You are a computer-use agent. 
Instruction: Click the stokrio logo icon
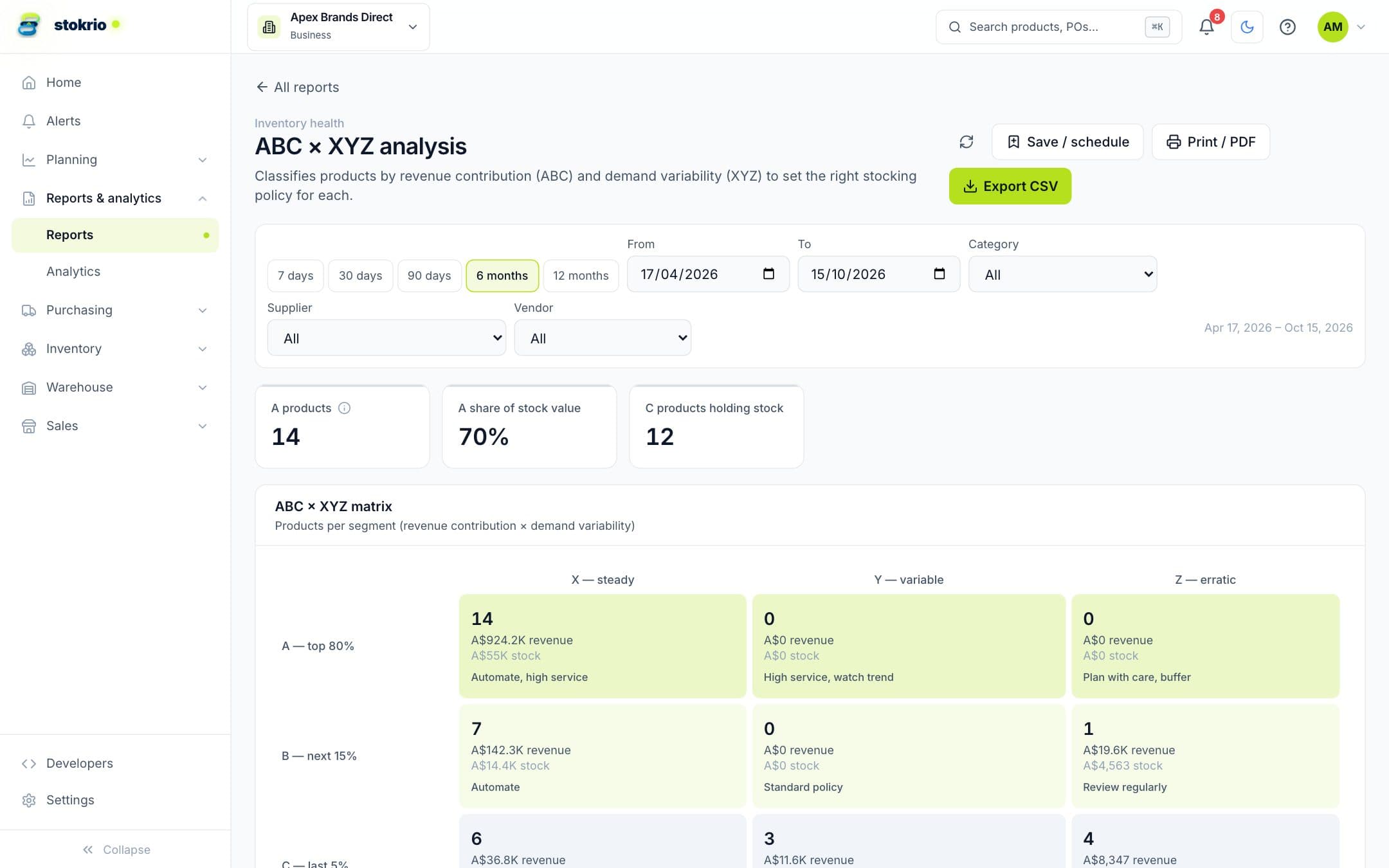point(28,26)
